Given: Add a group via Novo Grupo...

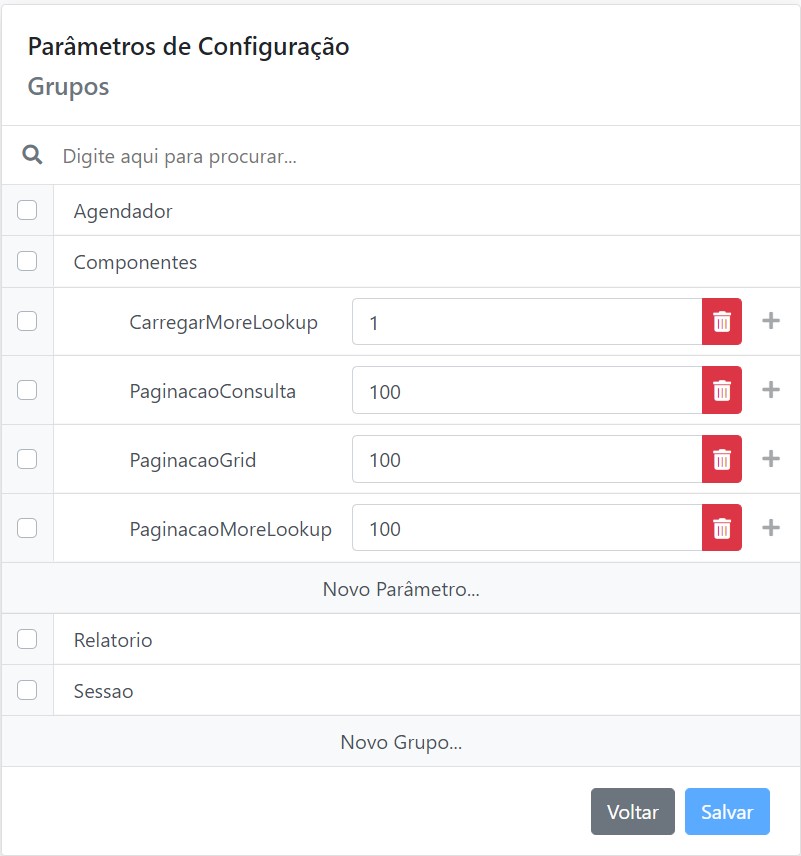Looking at the screenshot, I should click(401, 742).
